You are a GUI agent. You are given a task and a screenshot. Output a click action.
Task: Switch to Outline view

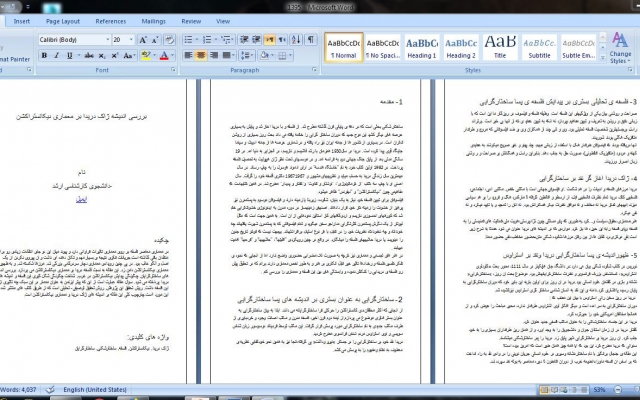tap(574, 390)
